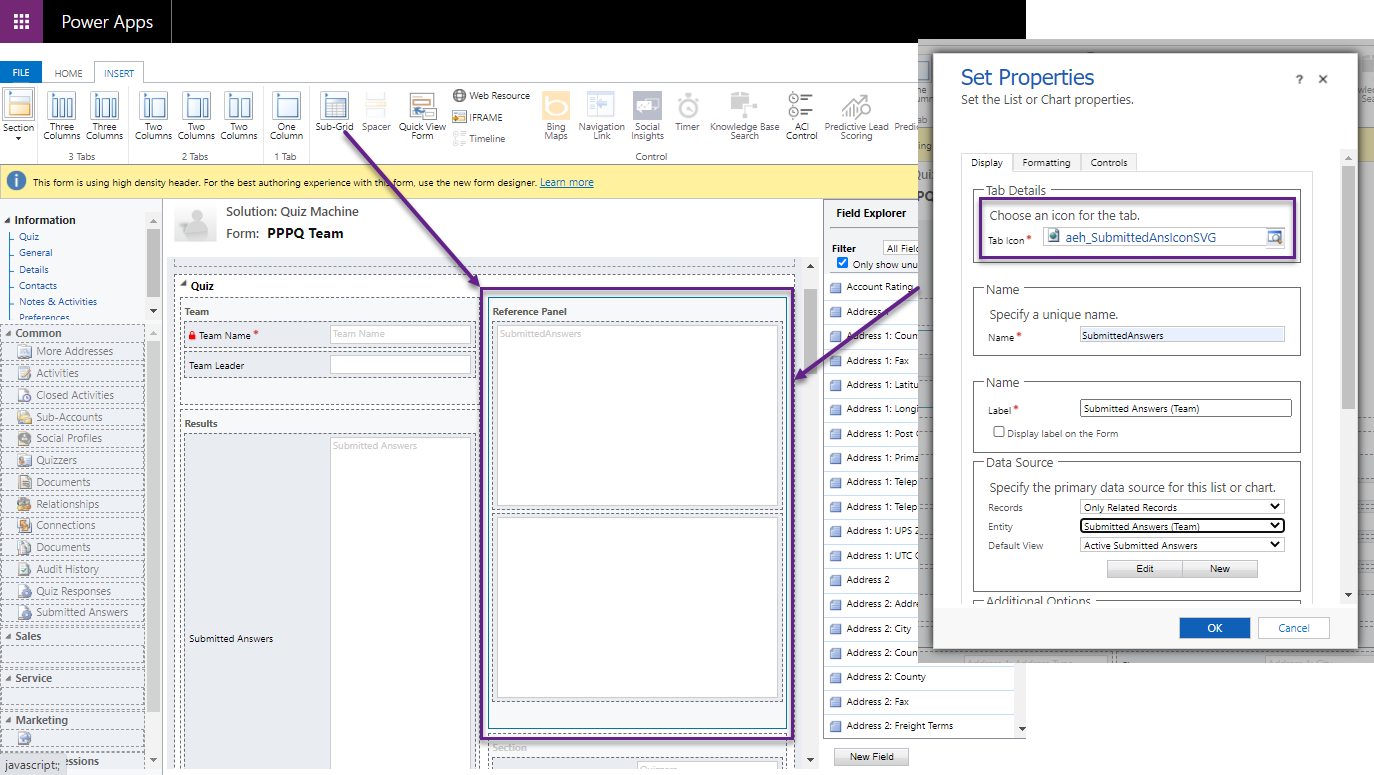Open the Default View dropdown
This screenshot has height=775, width=1374.
point(1181,544)
